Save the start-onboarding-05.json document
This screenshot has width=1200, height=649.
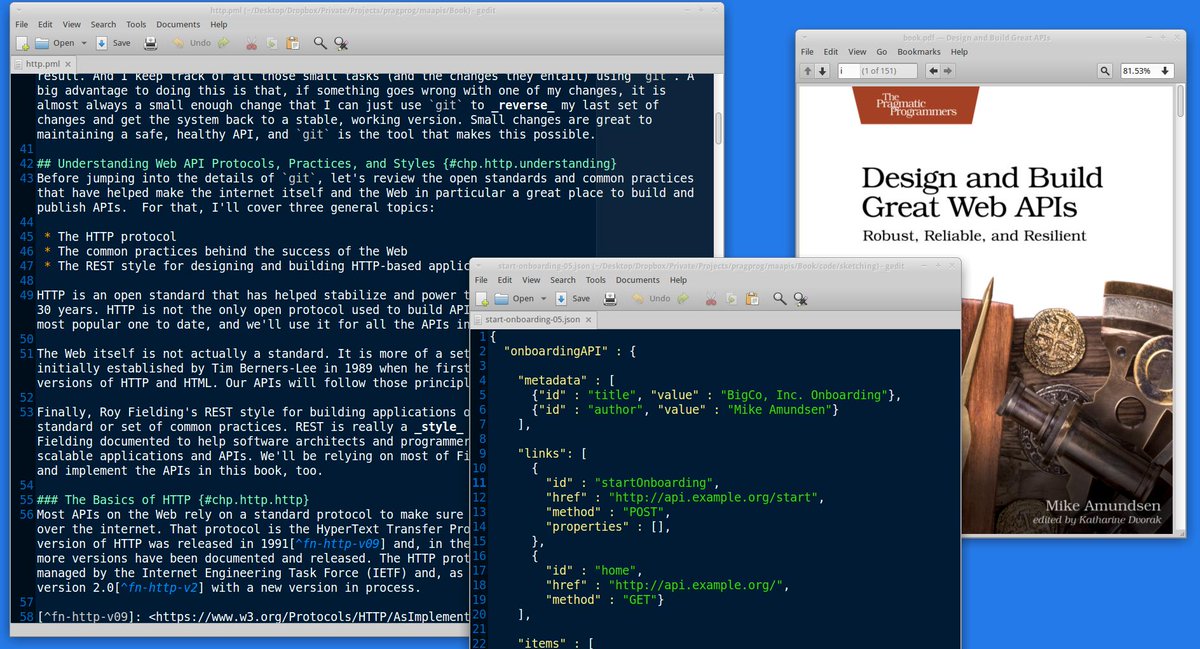(572, 298)
